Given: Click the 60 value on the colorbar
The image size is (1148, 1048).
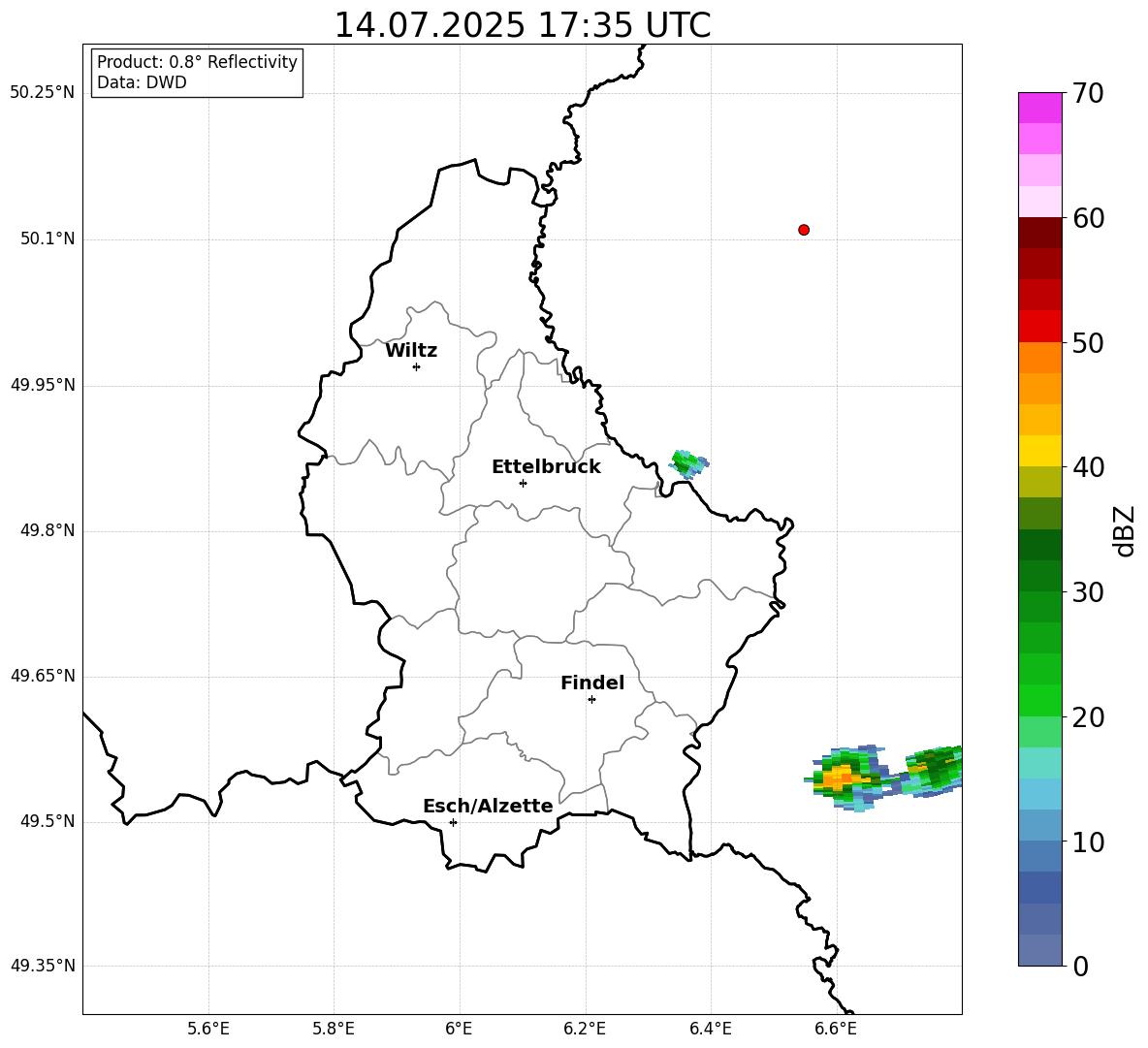Looking at the screenshot, I should tap(1088, 218).
